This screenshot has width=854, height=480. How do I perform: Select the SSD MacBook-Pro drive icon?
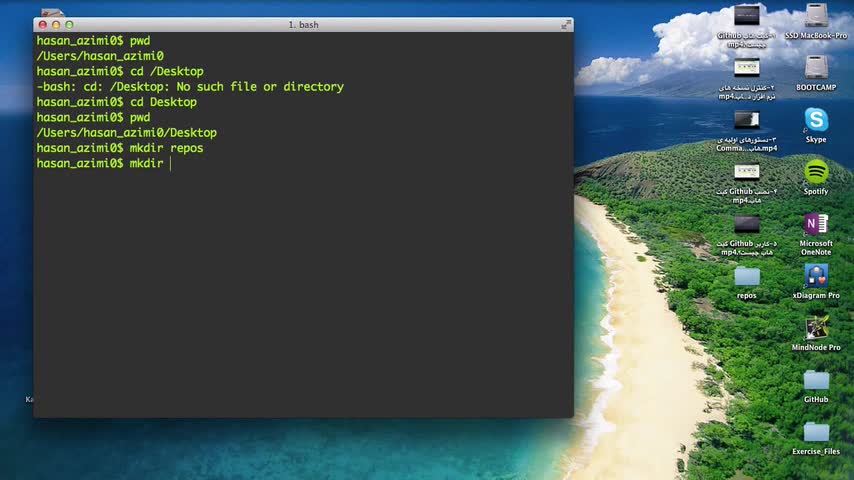click(x=816, y=16)
